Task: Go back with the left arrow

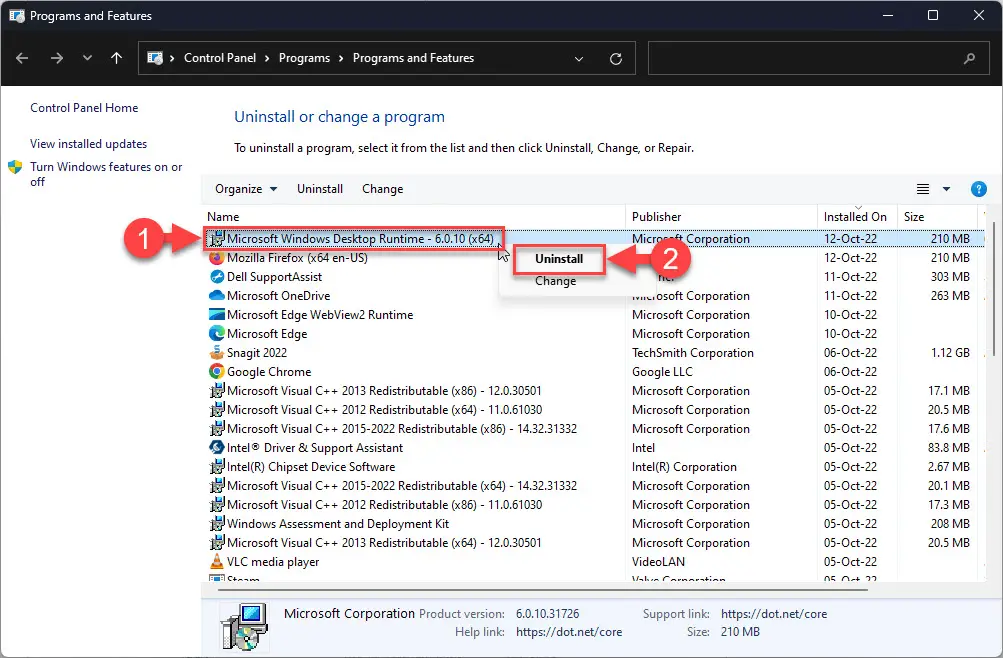Action: [22, 58]
